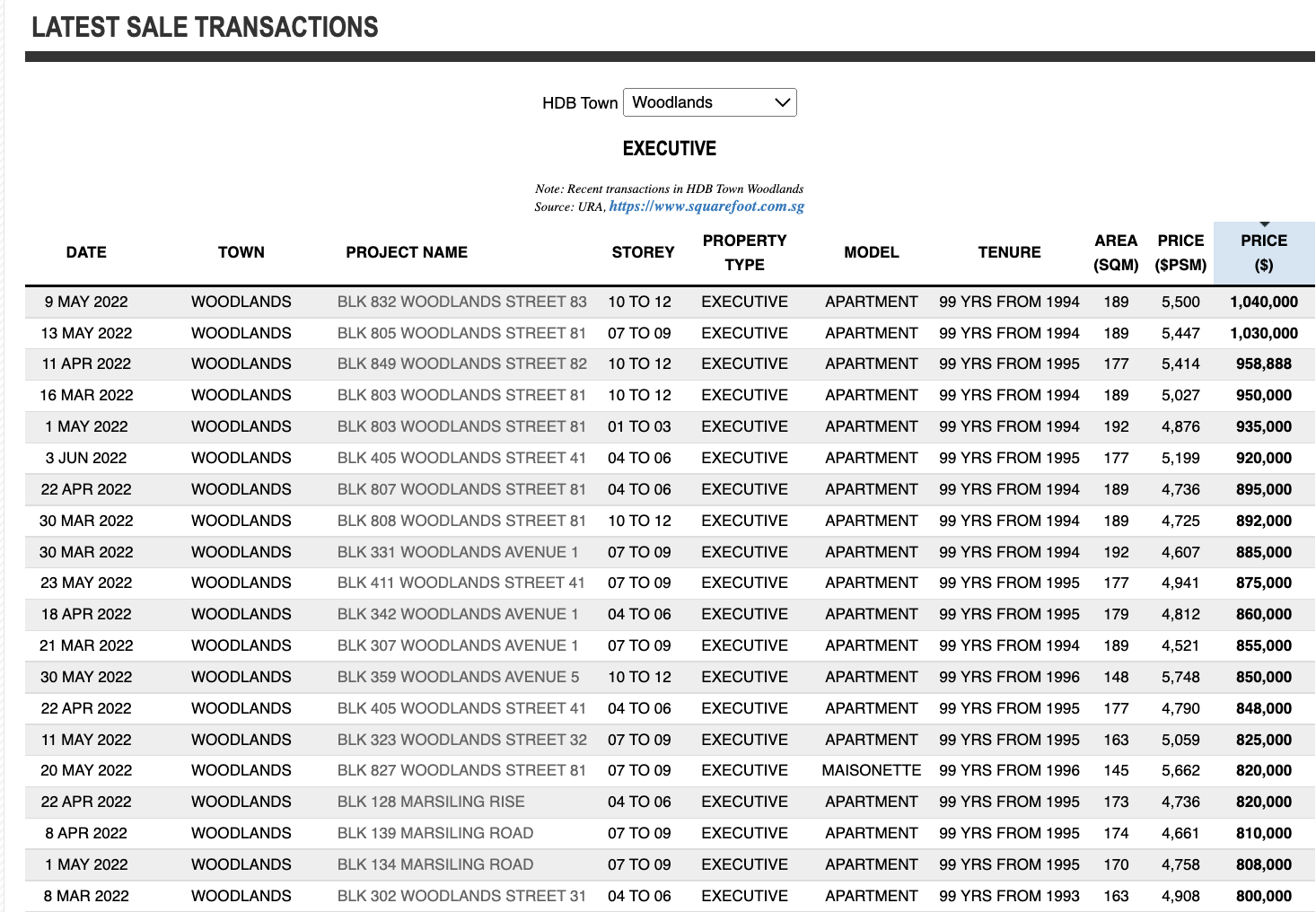Sort by AREA (SQM) column header
Image resolution: width=1316 pixels, height=912 pixels.
pos(1115,252)
